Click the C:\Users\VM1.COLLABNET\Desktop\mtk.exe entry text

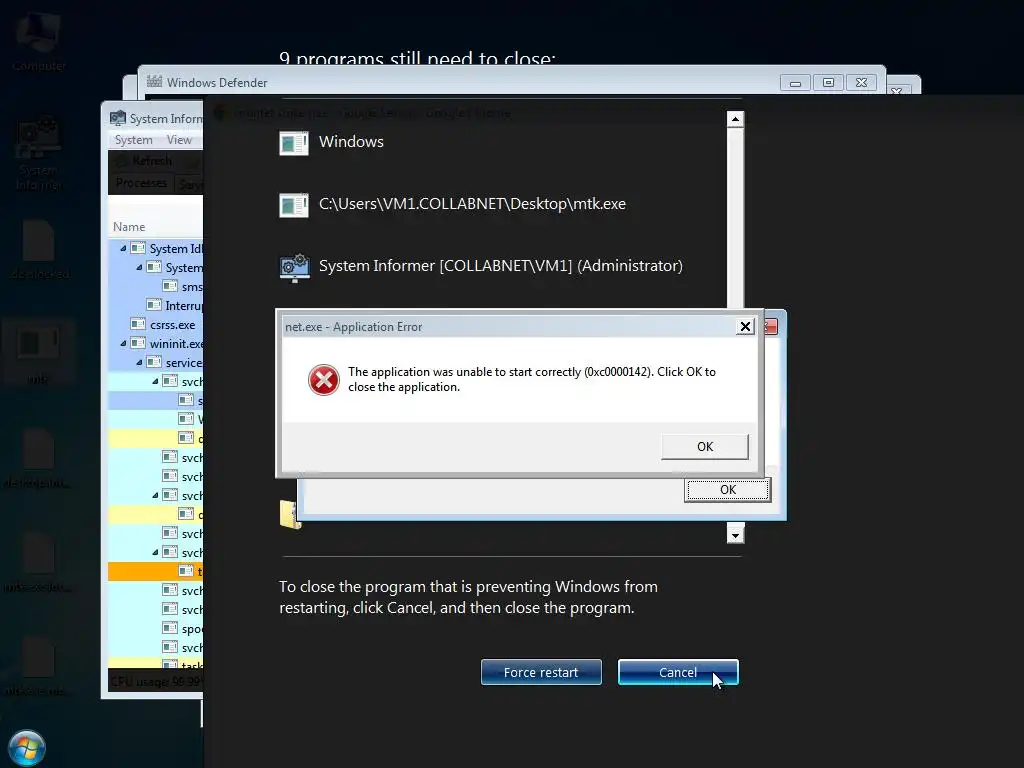pyautogui.click(x=472, y=204)
